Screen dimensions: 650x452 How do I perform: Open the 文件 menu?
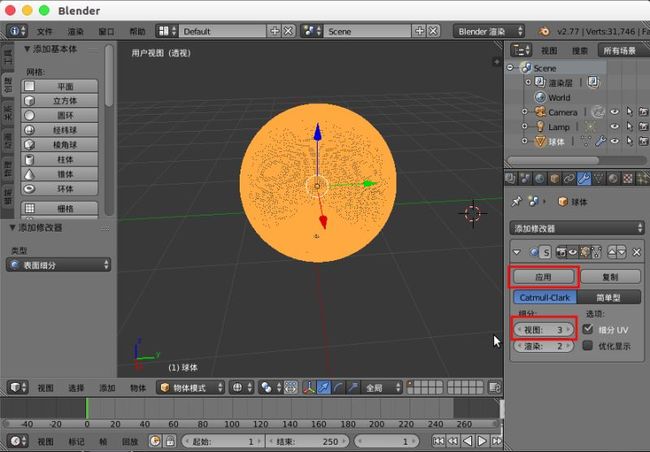coord(44,32)
